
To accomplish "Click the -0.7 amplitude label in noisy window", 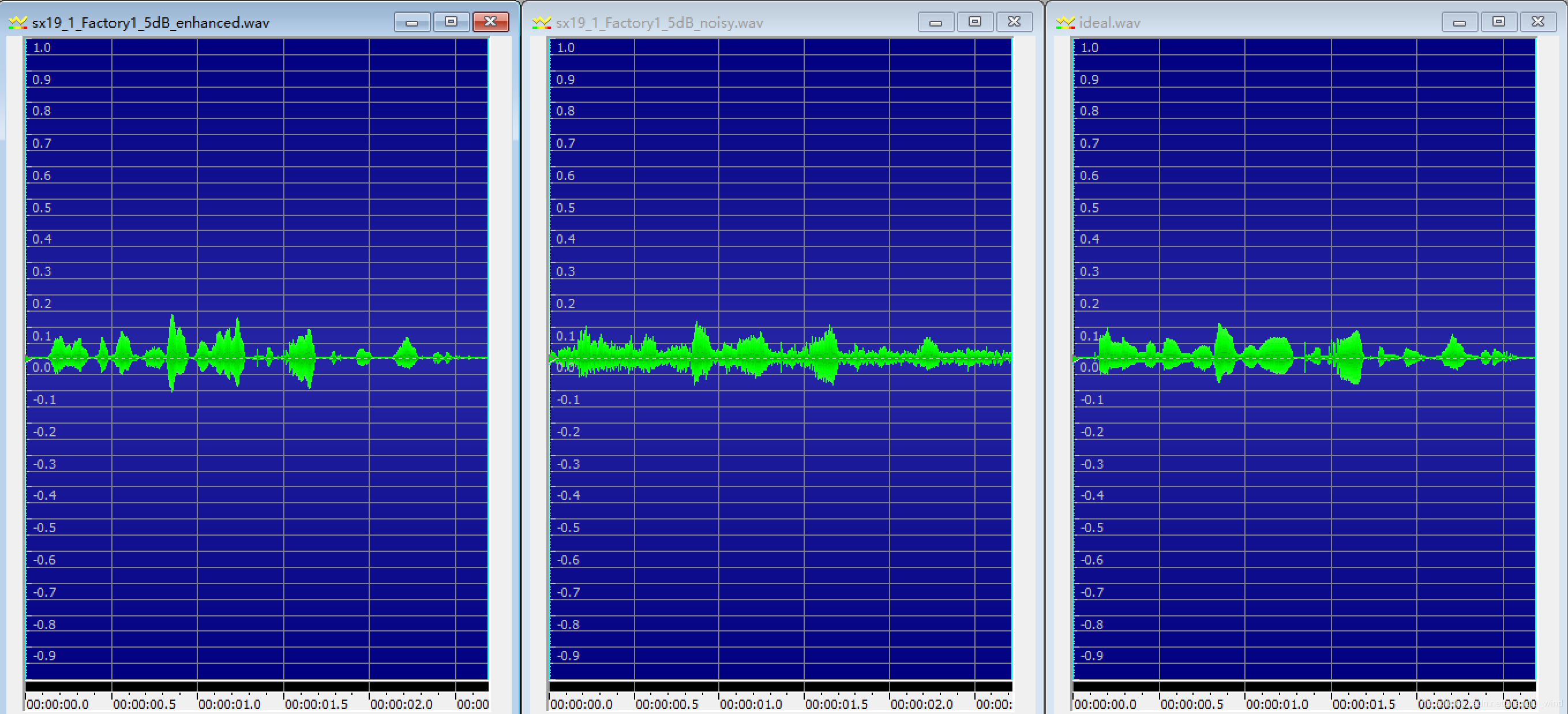I will [x=568, y=592].
